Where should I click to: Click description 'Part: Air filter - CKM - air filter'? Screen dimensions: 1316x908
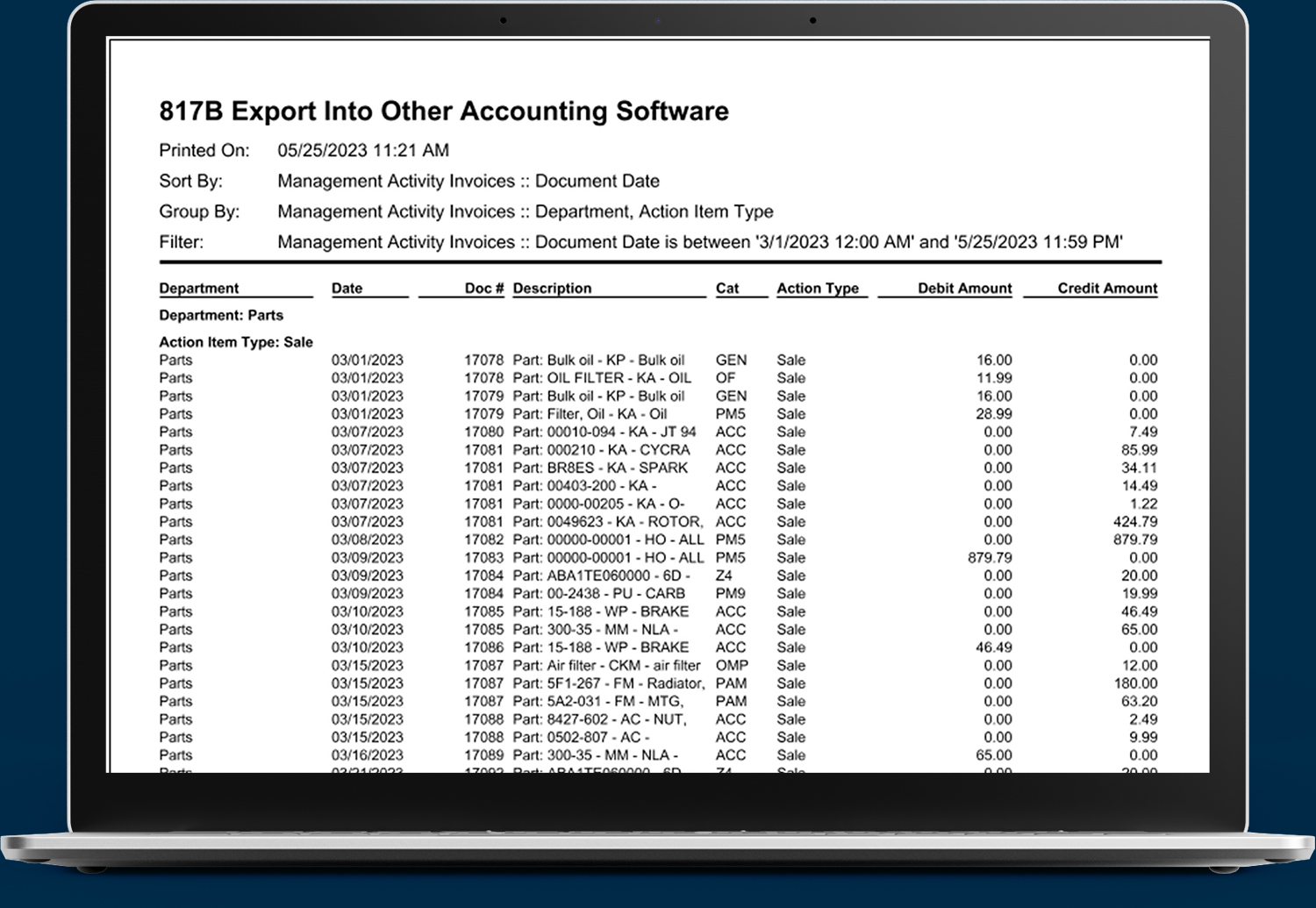point(607,666)
